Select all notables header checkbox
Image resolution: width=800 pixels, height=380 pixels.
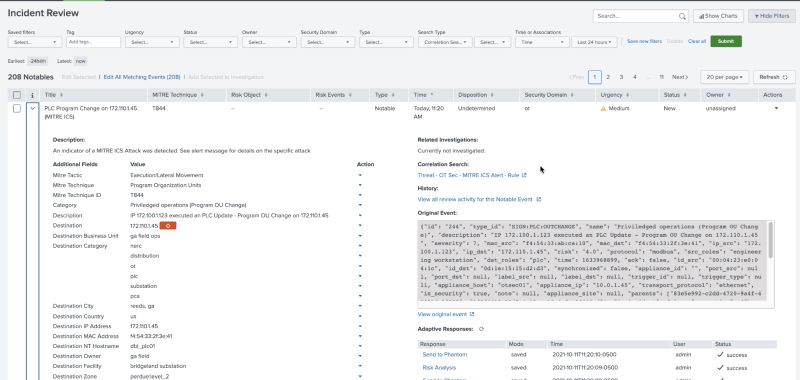coord(17,95)
